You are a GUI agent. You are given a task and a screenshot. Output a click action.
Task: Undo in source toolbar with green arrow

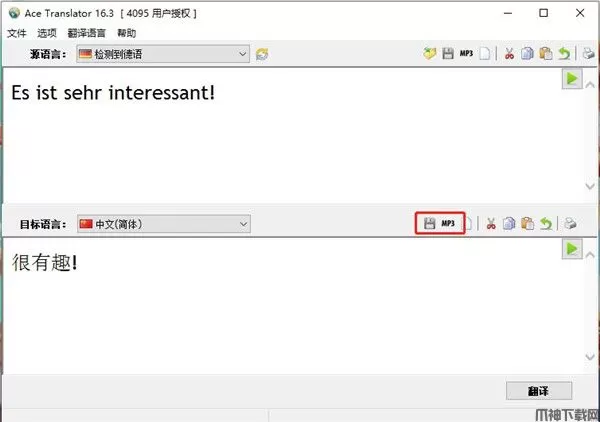point(564,54)
